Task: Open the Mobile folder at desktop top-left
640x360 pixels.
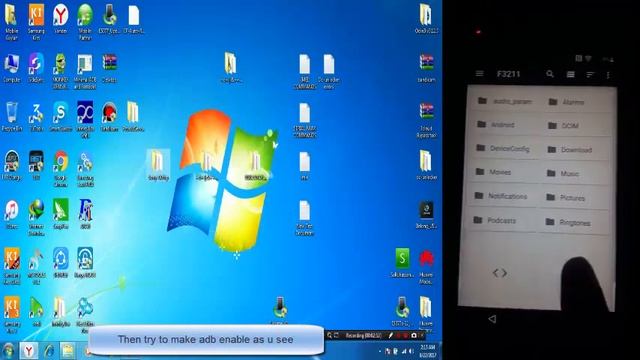Action: [x=11, y=21]
